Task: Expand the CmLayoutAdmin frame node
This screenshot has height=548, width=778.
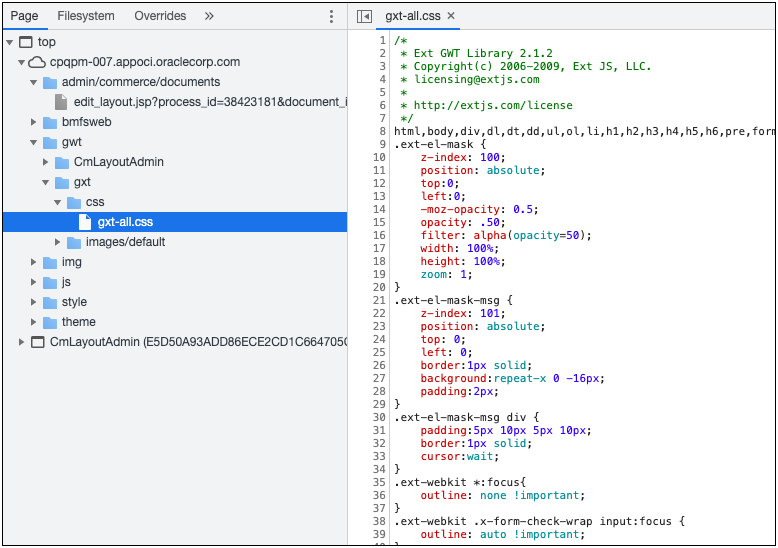Action: (21, 342)
